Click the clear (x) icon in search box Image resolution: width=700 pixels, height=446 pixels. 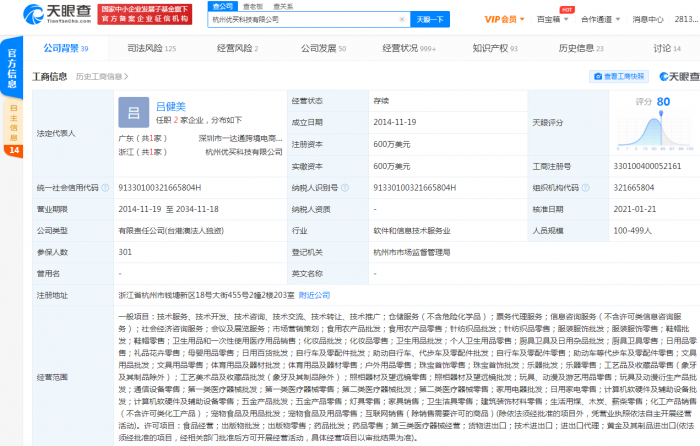click(400, 18)
